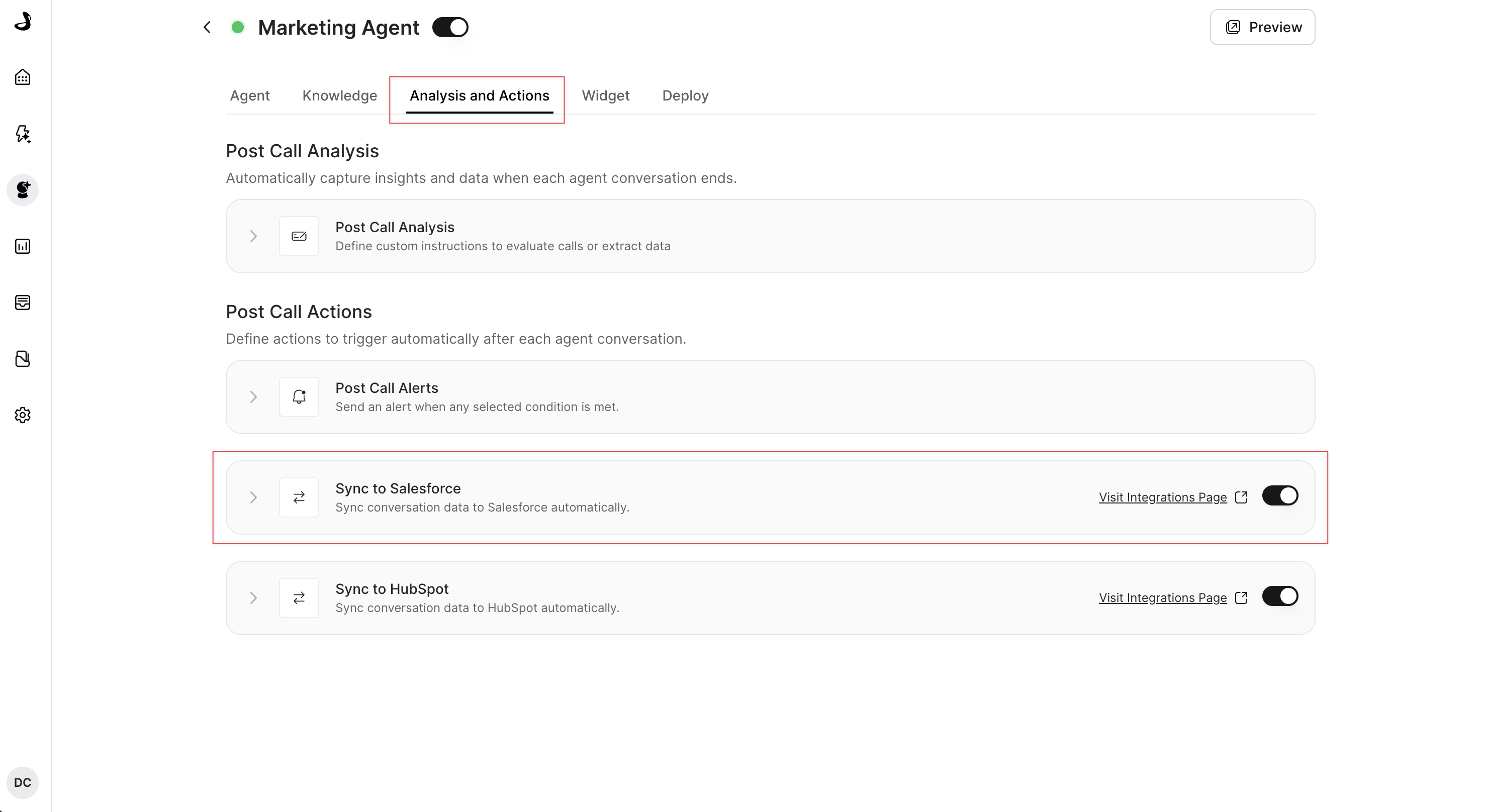The height and width of the screenshot is (812, 1485).
Task: Switch to the Deploy tab
Action: pos(685,95)
